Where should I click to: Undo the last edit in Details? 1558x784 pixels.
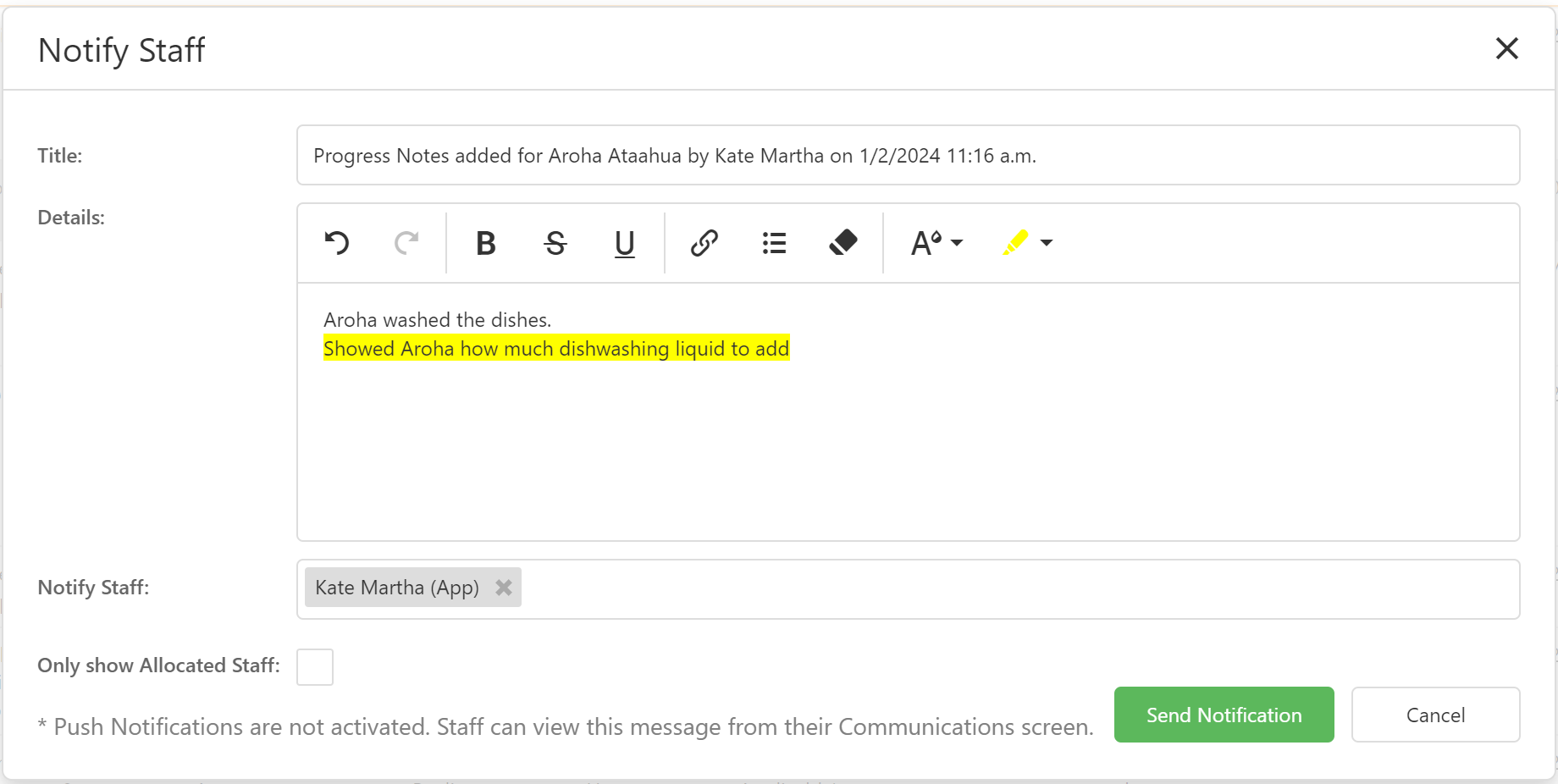[x=337, y=243]
